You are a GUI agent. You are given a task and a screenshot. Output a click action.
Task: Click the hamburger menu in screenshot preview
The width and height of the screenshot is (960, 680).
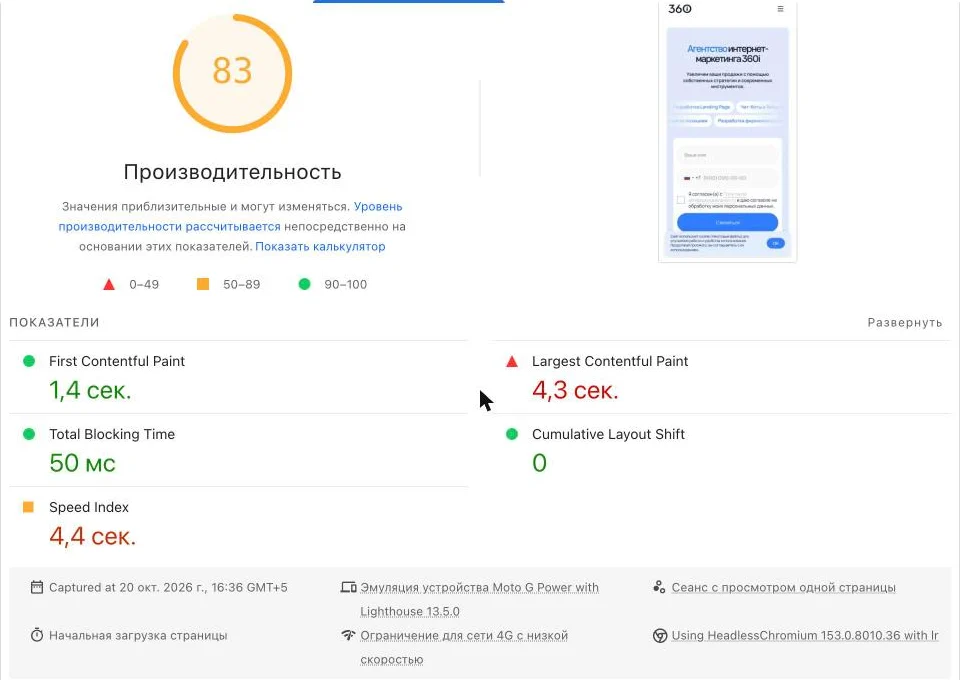coord(780,9)
